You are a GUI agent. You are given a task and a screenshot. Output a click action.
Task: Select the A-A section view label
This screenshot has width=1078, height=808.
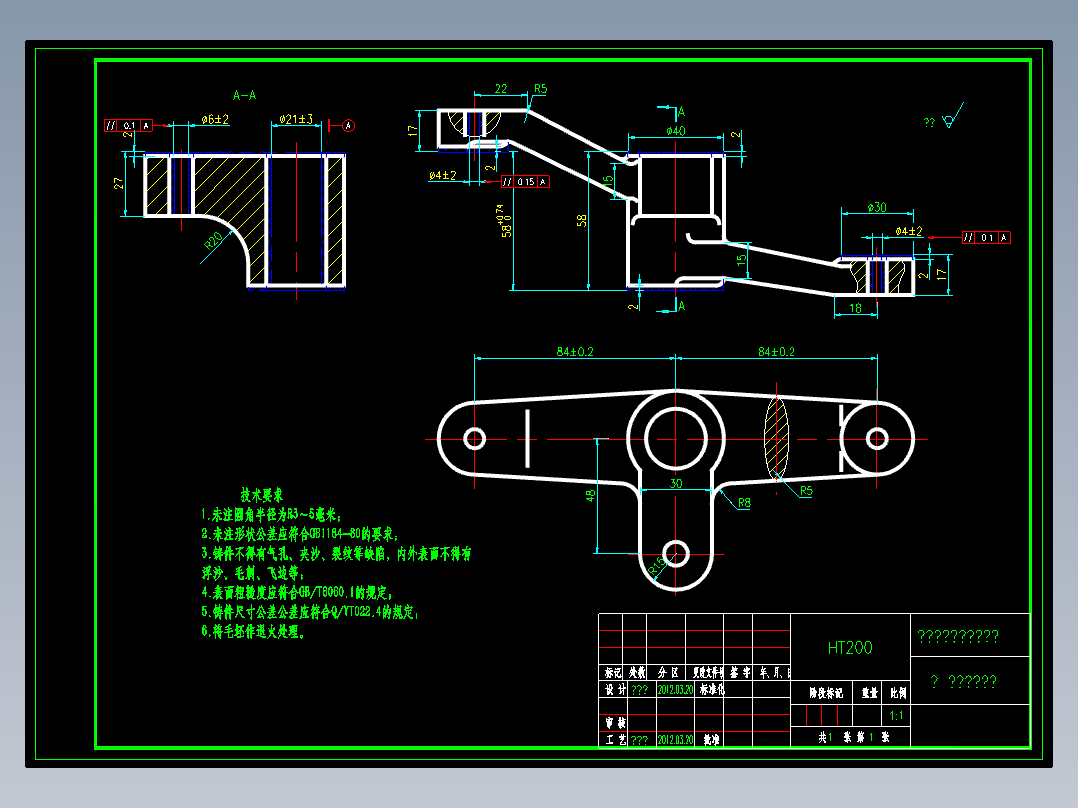click(244, 96)
